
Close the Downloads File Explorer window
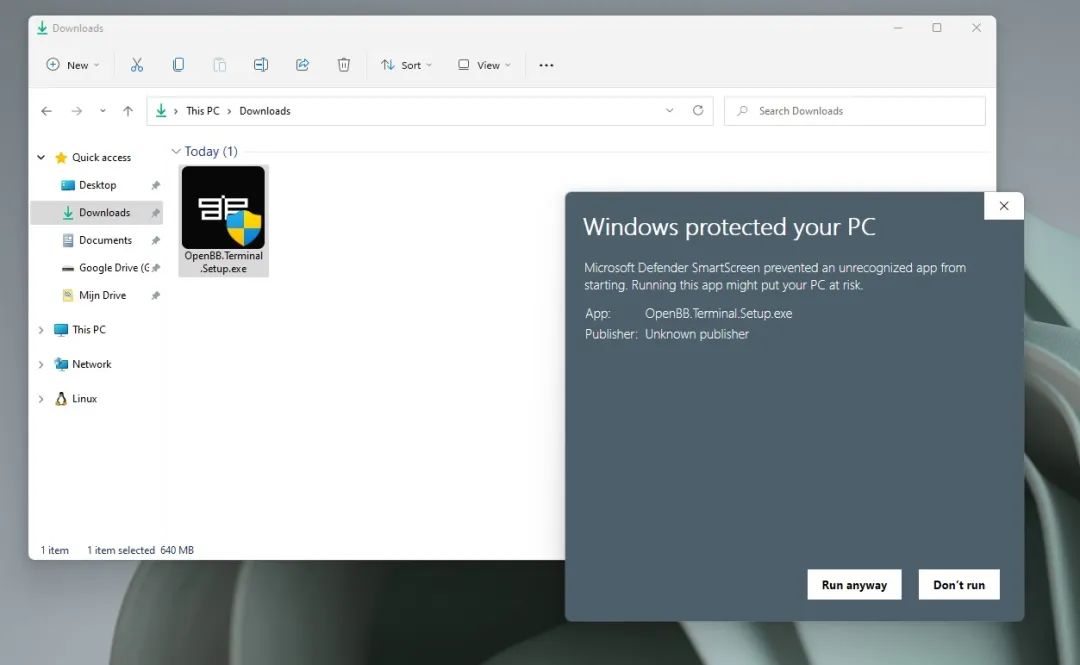(976, 28)
